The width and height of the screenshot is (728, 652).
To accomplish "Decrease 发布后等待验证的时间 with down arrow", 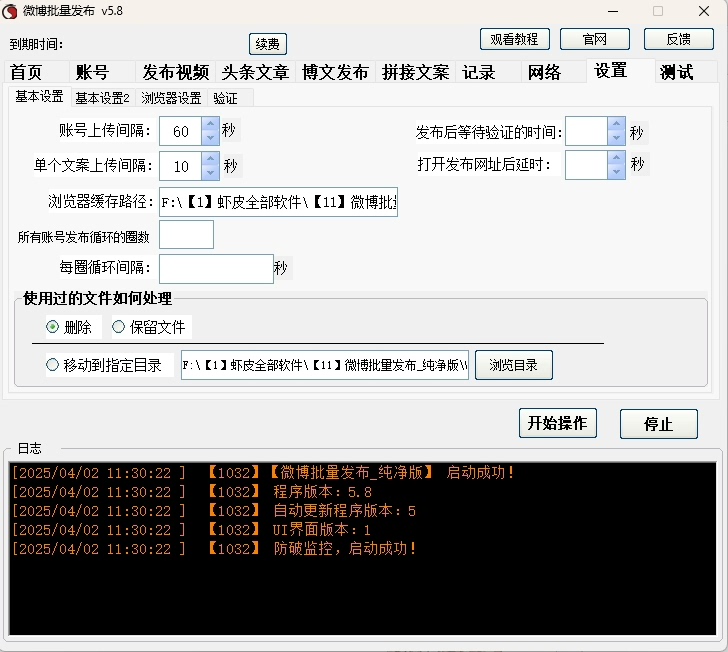I will (x=616, y=138).
